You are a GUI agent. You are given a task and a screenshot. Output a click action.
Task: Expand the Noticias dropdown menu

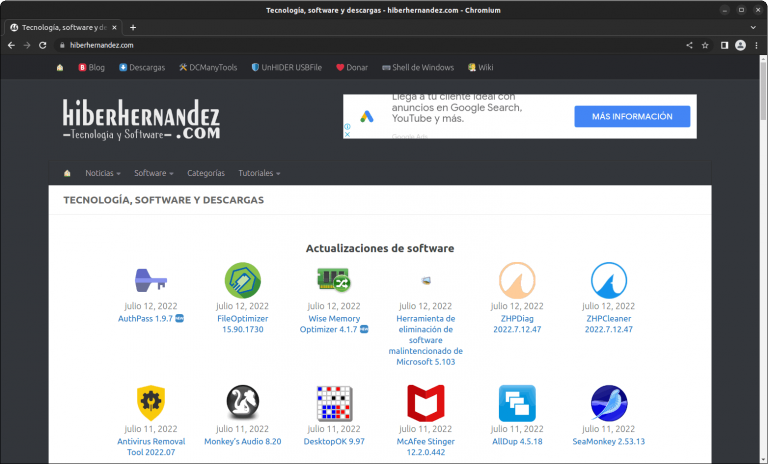click(x=102, y=173)
